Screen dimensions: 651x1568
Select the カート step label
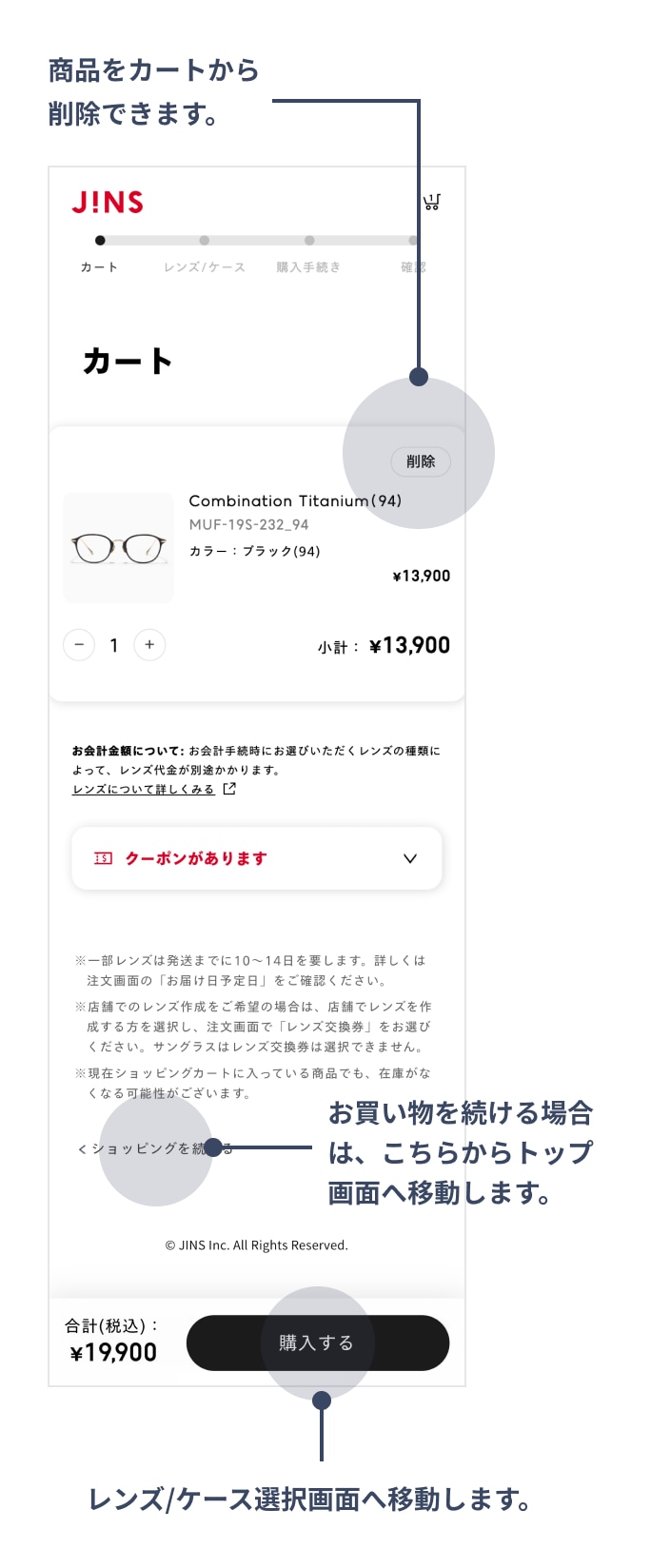pyautogui.click(x=99, y=267)
